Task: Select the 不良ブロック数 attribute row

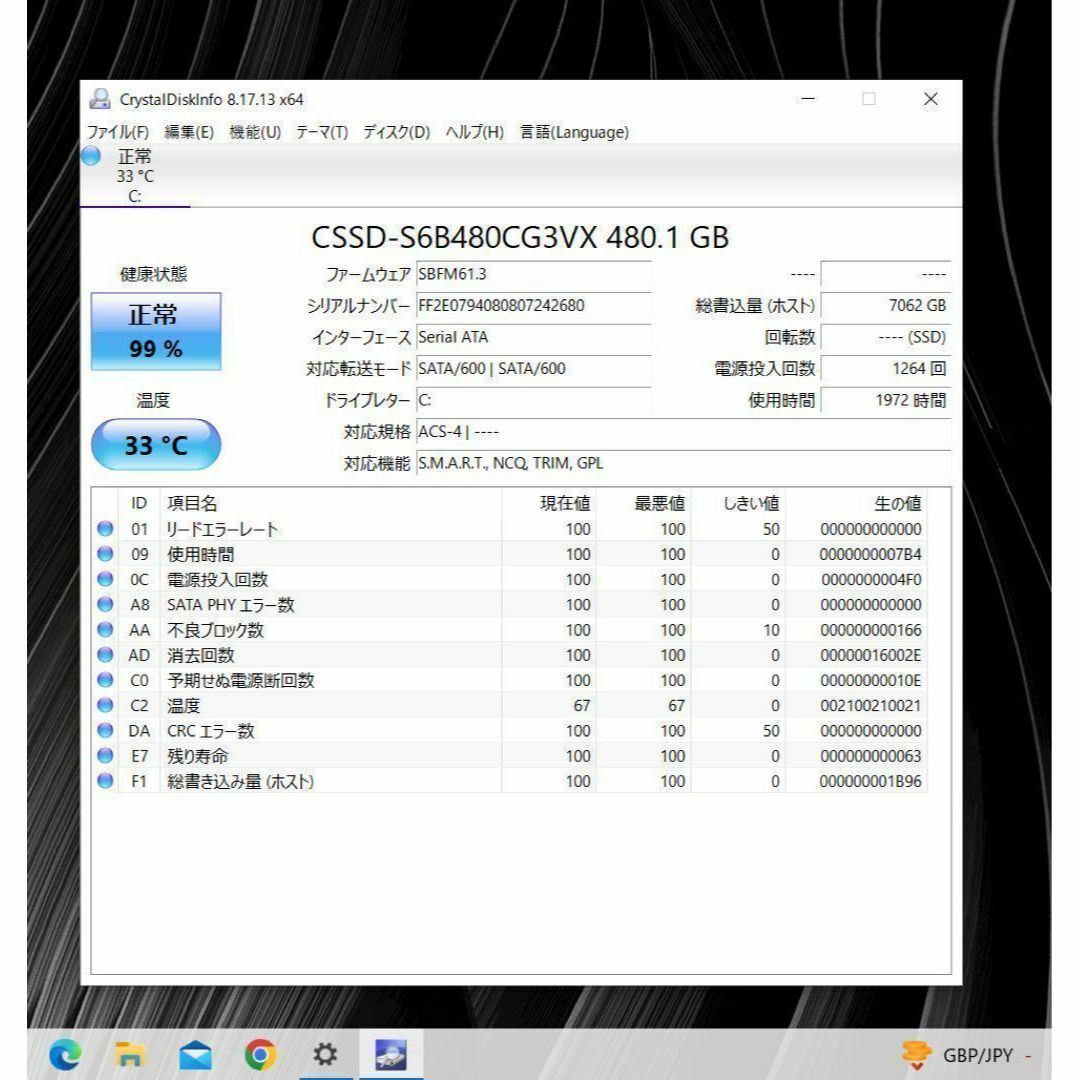Action: (510, 630)
